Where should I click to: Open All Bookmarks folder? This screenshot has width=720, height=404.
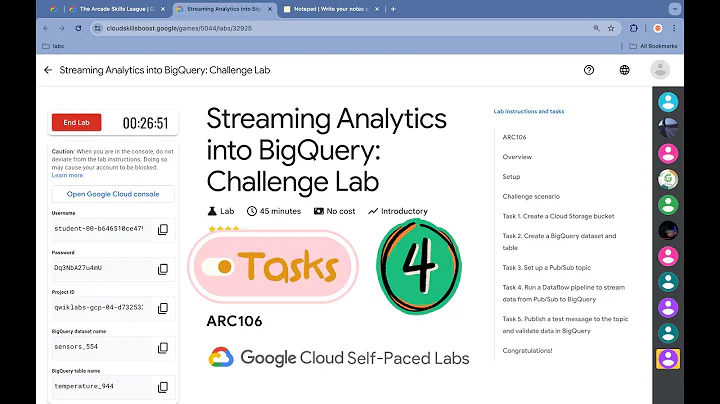653,46
